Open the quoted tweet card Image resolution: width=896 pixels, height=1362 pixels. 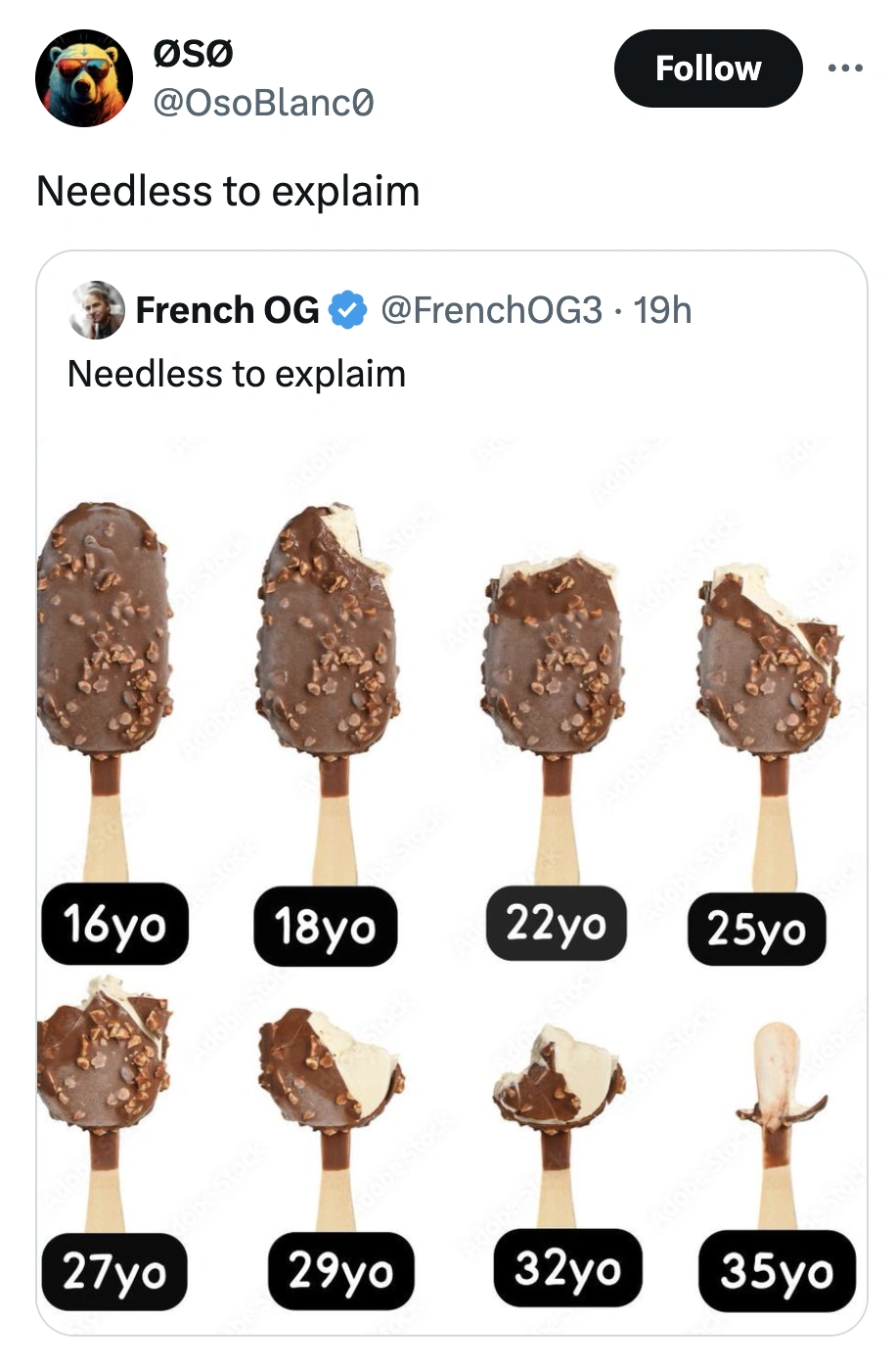pyautogui.click(x=448, y=783)
